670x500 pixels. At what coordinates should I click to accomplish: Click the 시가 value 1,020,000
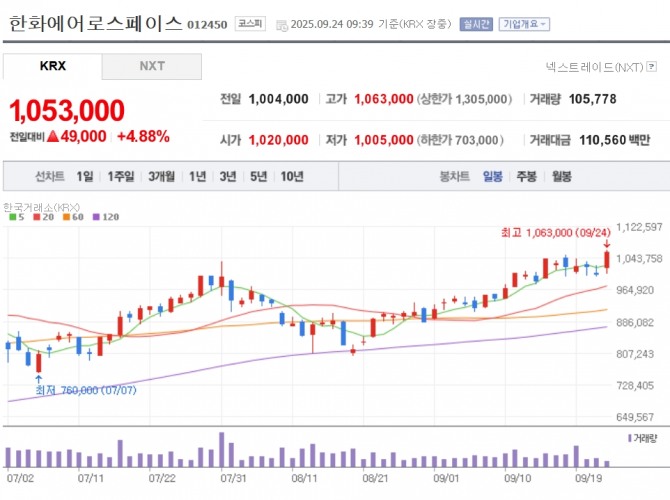[x=279, y=140]
